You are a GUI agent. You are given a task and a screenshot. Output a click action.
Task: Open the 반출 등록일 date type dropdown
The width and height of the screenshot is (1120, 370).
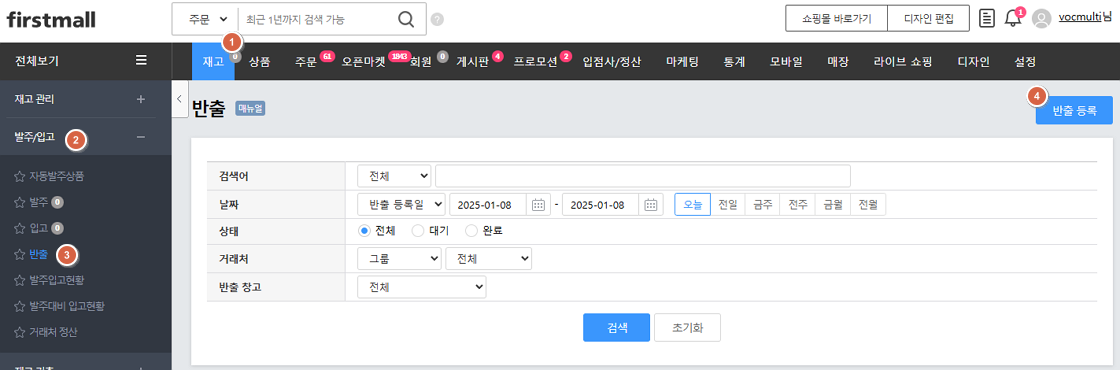click(x=401, y=205)
